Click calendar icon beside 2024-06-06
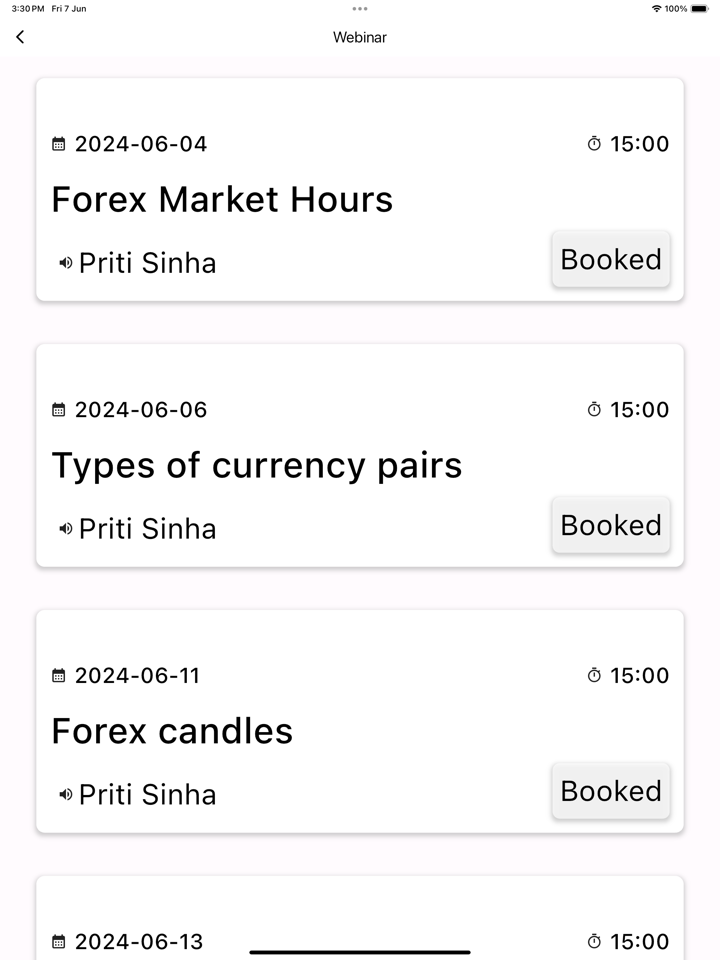720x960 pixels. (x=59, y=410)
